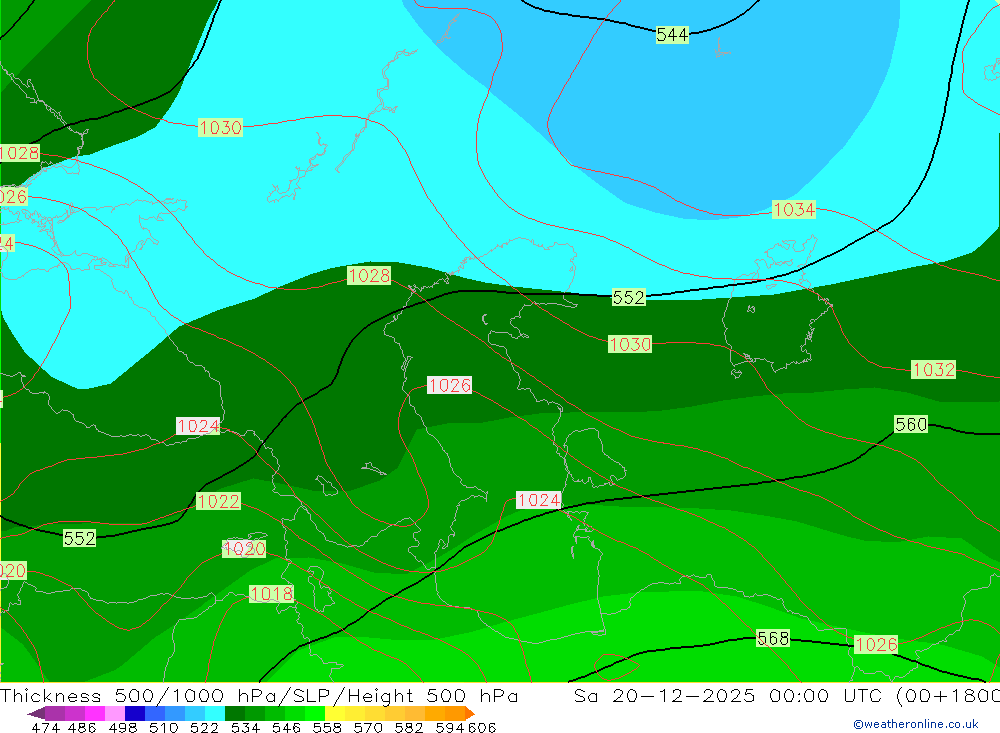Click the 552 label beside the 1028 isobar

tap(628, 297)
